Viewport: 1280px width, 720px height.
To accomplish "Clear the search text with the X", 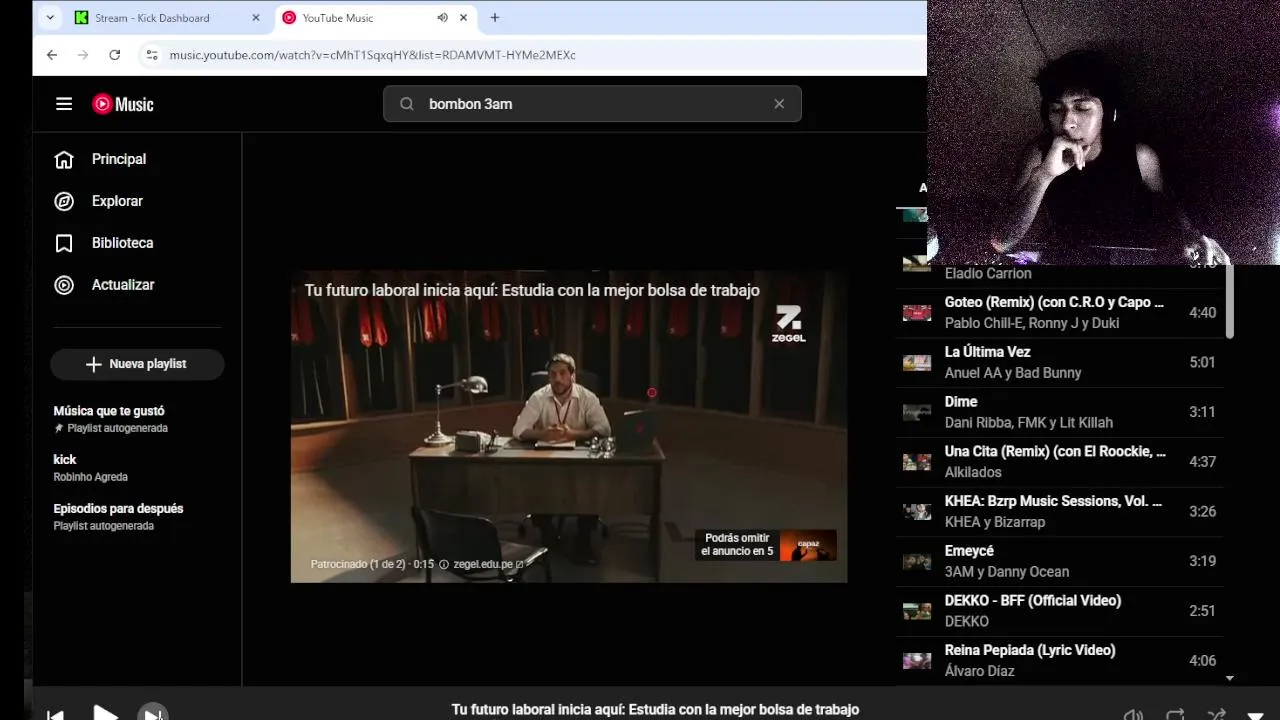I will click(779, 104).
